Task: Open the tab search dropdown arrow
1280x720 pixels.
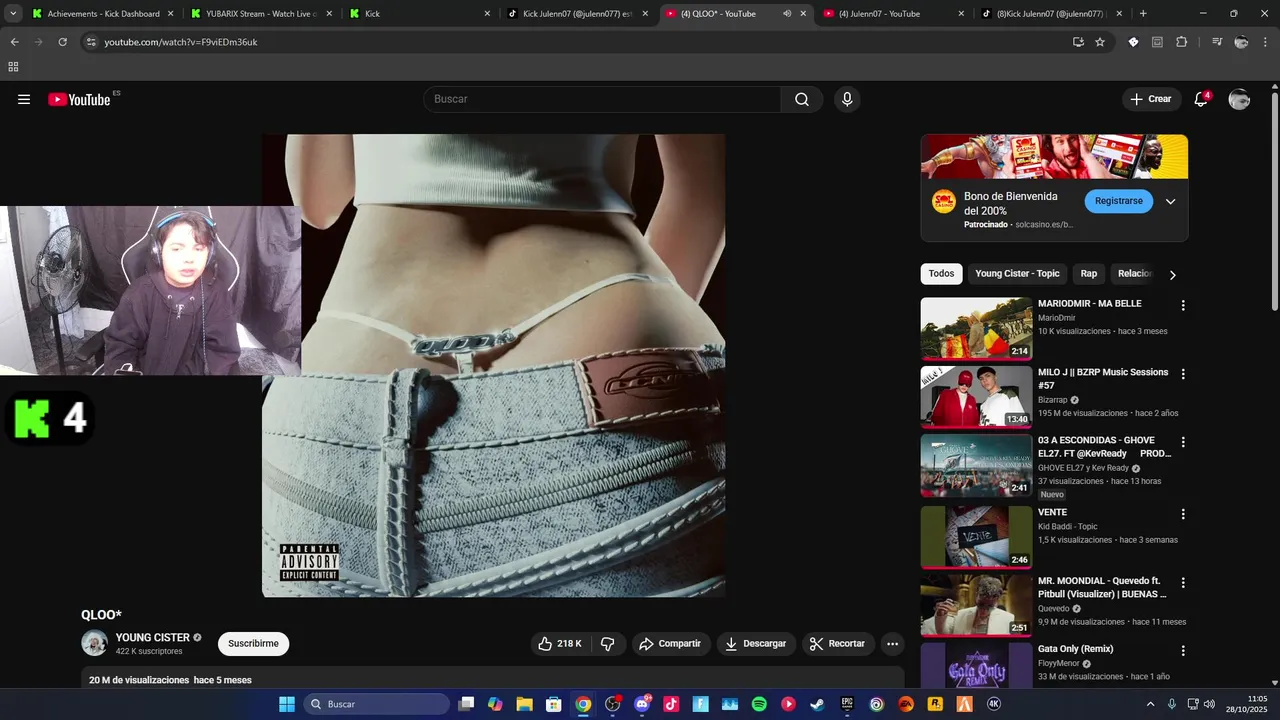Action: coord(13,14)
